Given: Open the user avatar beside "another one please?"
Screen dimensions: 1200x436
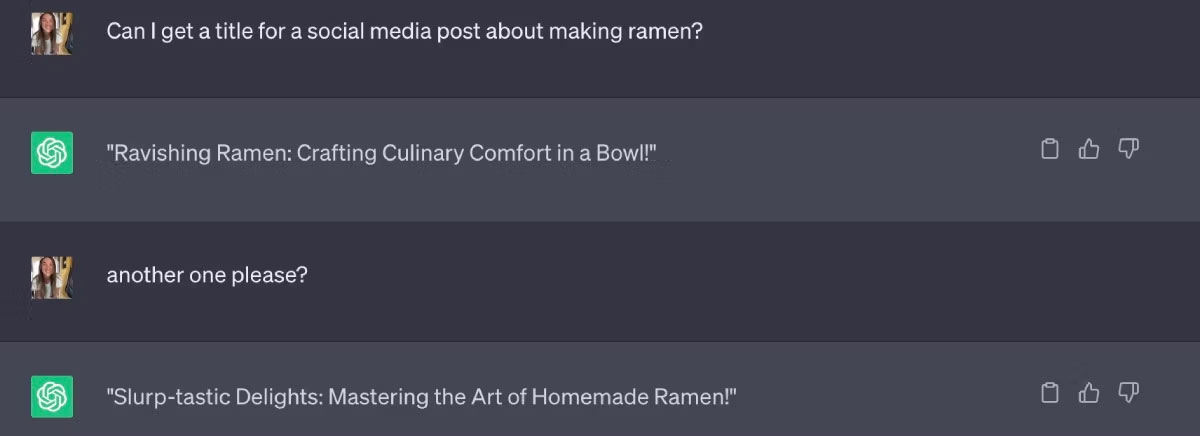Looking at the screenshot, I should tap(52, 276).
